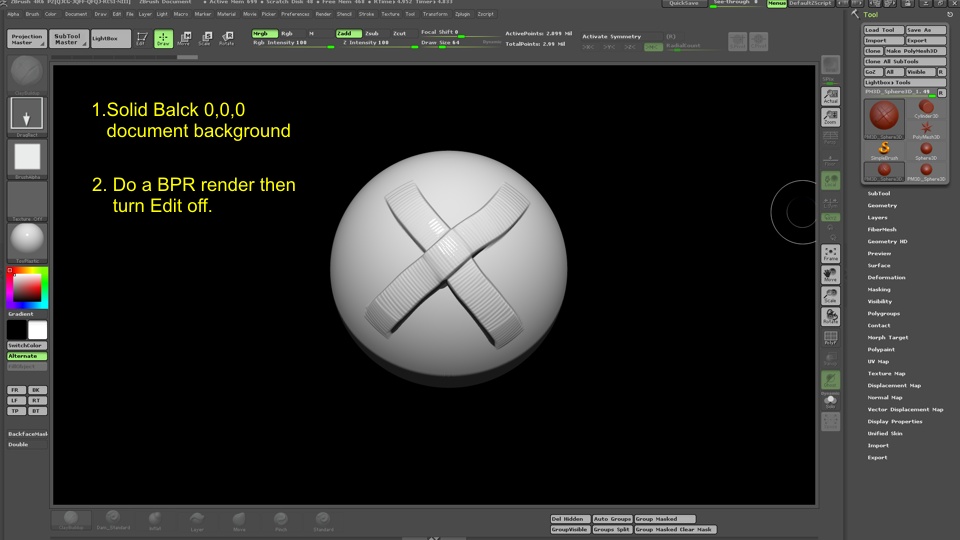This screenshot has height=540, width=960.
Task: Click the Auto Groups button
Action: coord(612,519)
